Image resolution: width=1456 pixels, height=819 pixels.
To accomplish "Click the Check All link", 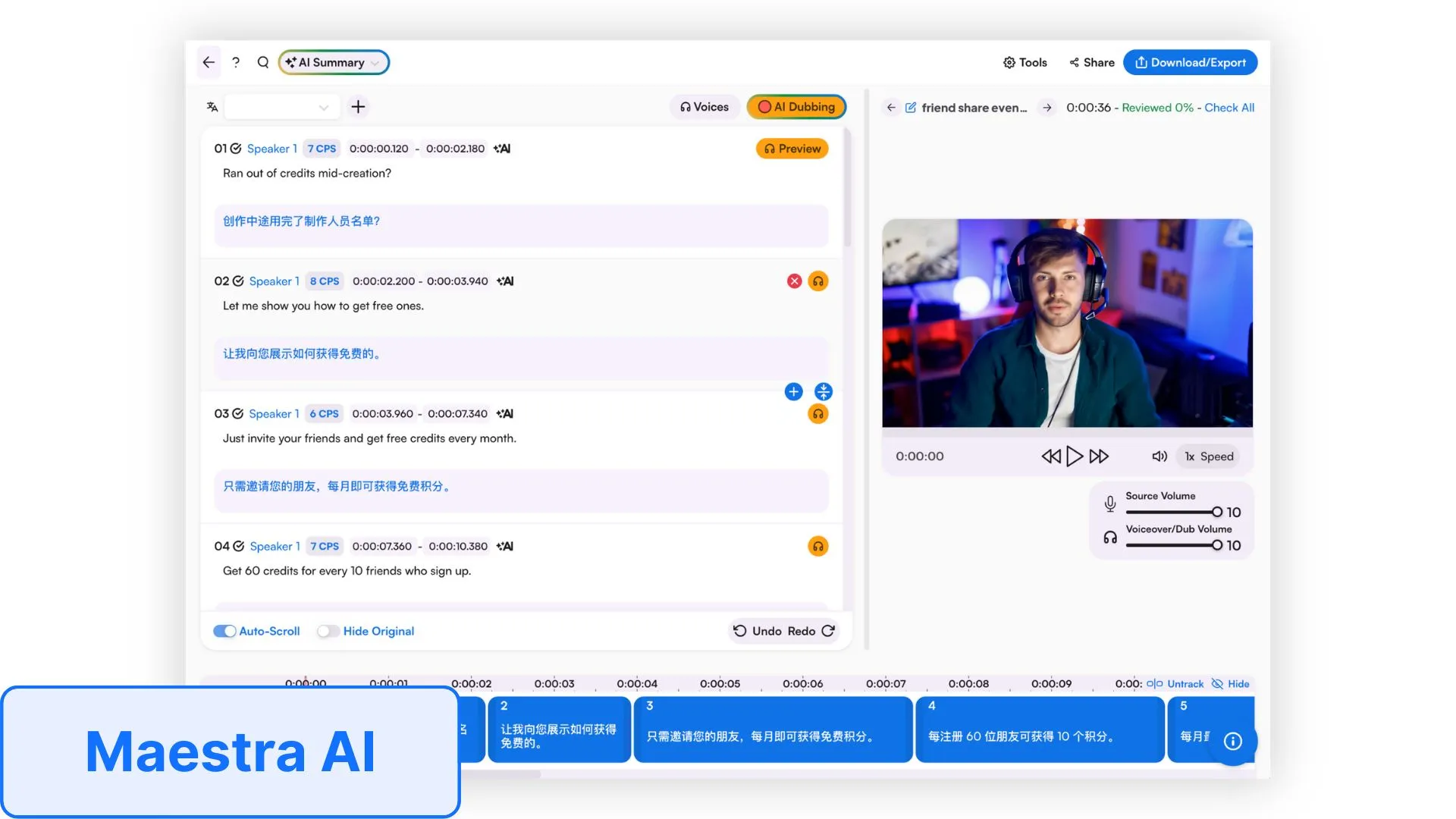I will click(x=1229, y=108).
